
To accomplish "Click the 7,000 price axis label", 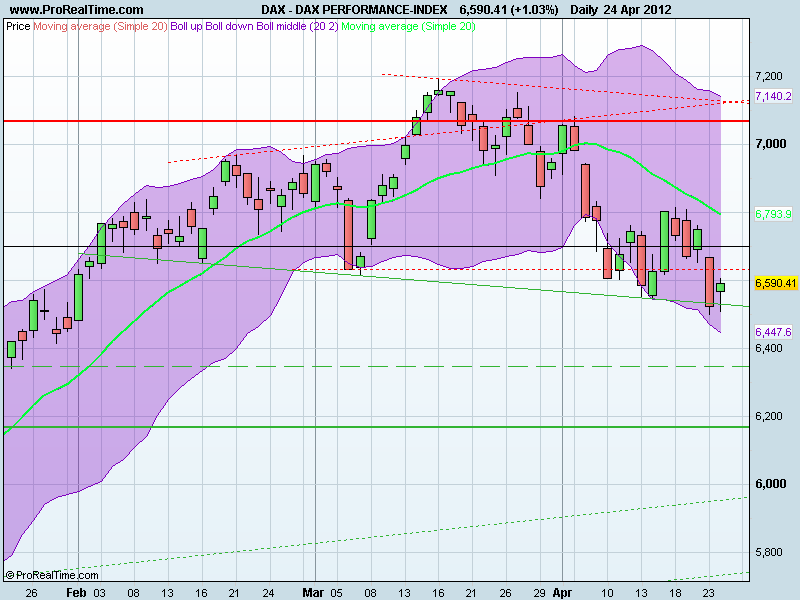I will click(x=770, y=144).
